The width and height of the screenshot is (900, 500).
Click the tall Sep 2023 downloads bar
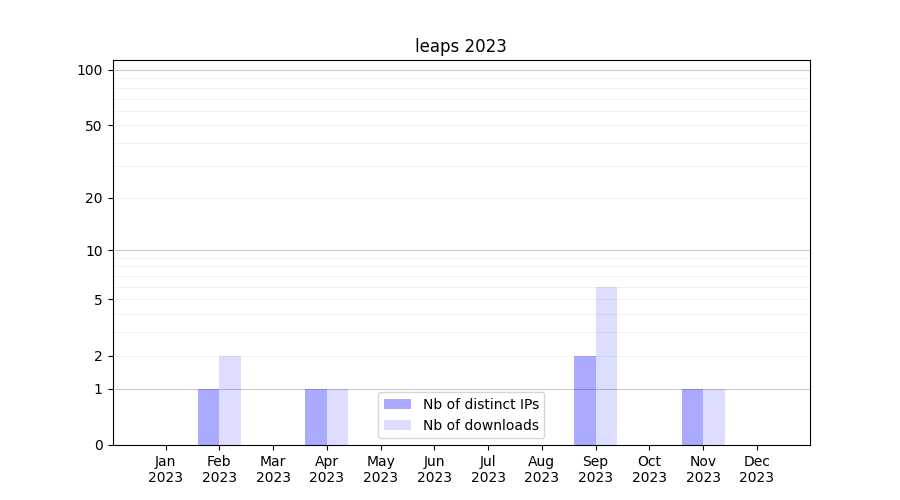(x=606, y=365)
